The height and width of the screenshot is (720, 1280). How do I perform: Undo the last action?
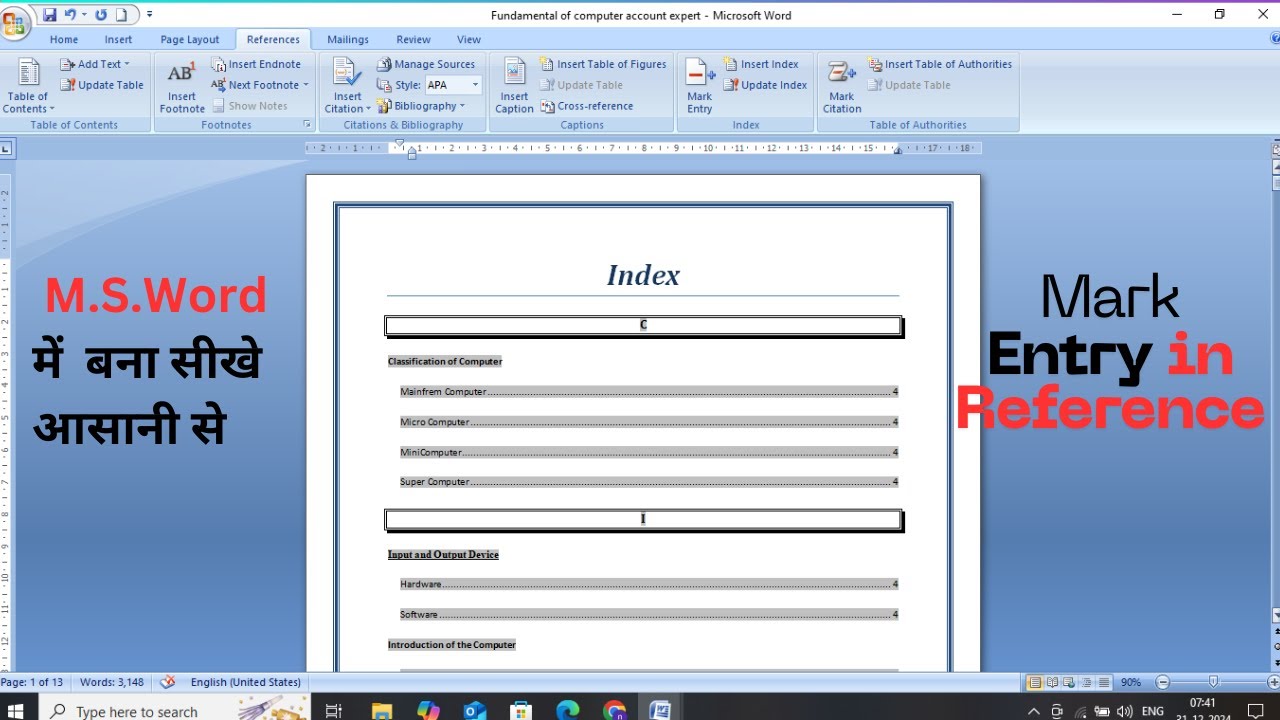[x=70, y=15]
